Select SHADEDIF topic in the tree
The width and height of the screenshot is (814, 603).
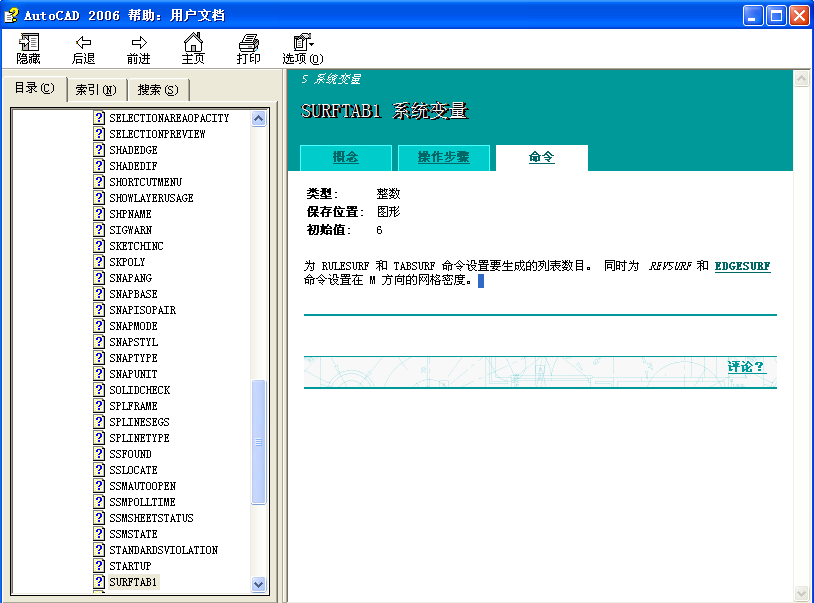pyautogui.click(x=133, y=166)
